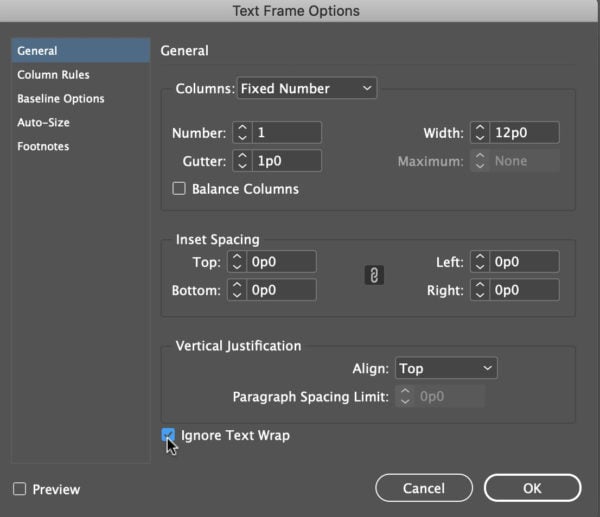Click the disabled Maximum field
This screenshot has width=600, height=517.
pyautogui.click(x=524, y=161)
